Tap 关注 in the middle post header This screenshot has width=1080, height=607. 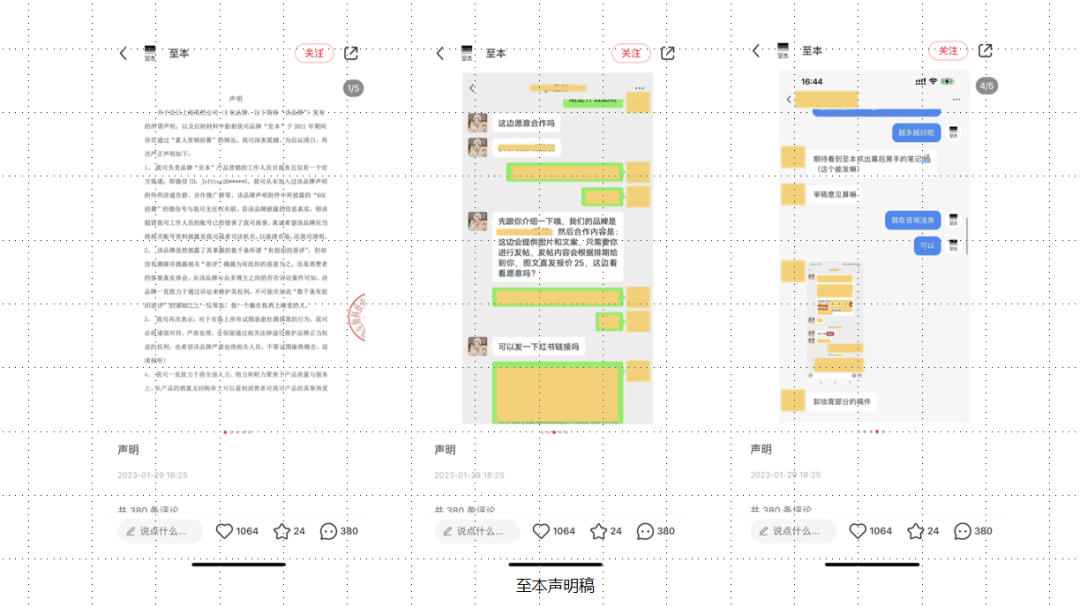631,53
